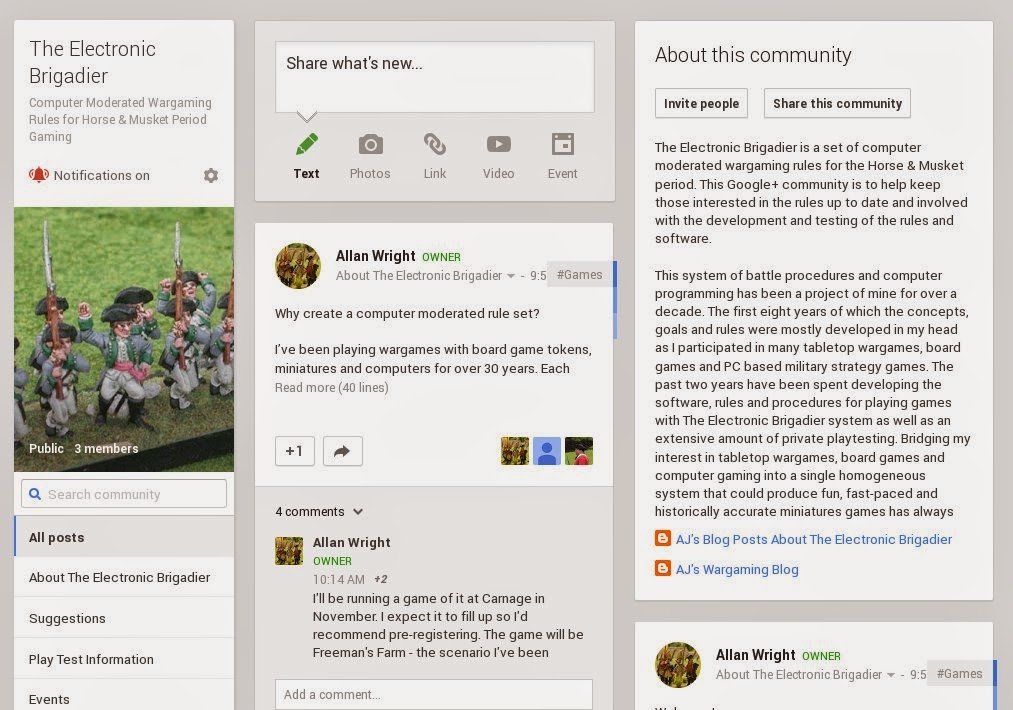The image size is (1013, 710).
Task: Click the search magnifier icon
Action: point(35,494)
